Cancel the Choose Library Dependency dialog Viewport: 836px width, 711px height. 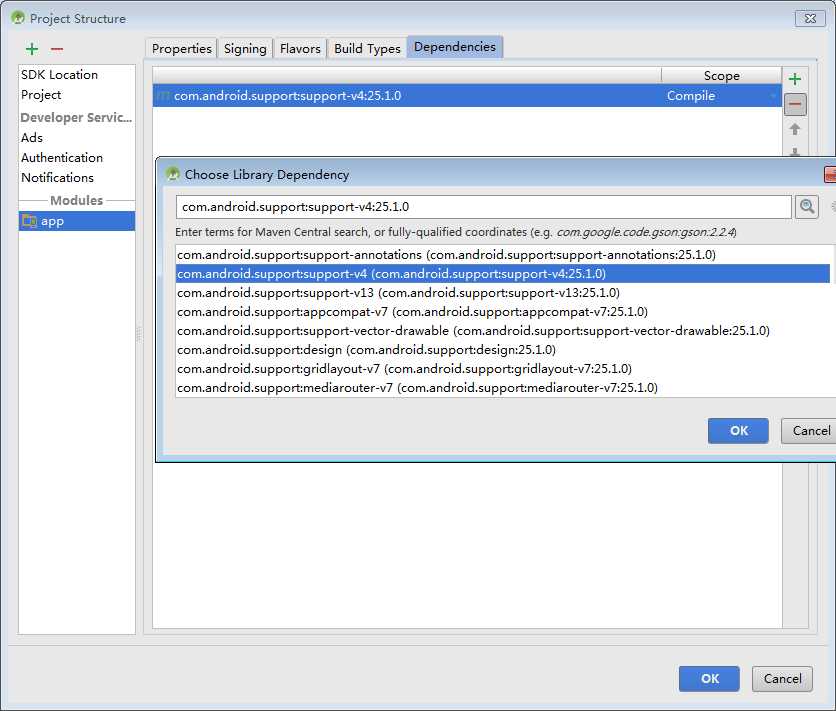[x=810, y=431]
